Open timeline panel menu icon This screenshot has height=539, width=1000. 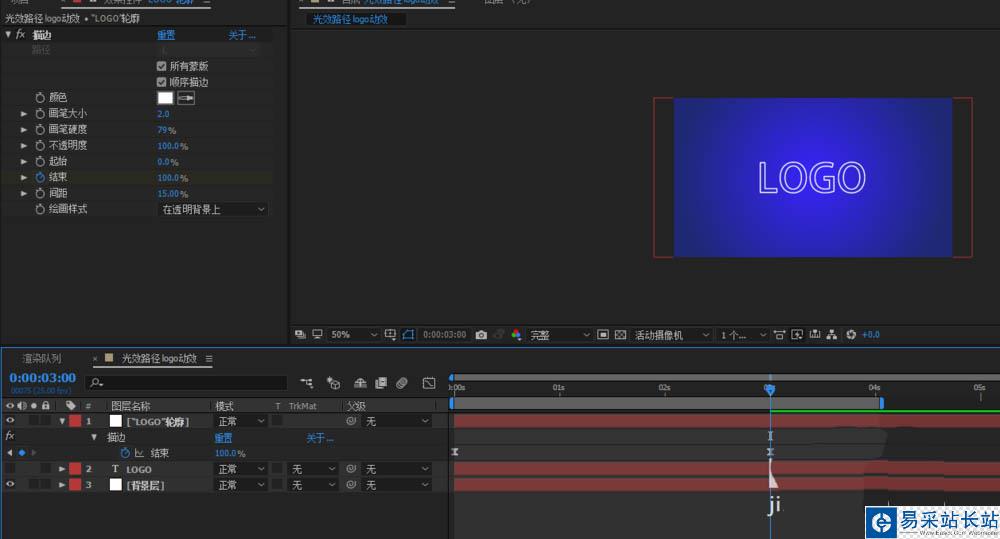click(209, 358)
